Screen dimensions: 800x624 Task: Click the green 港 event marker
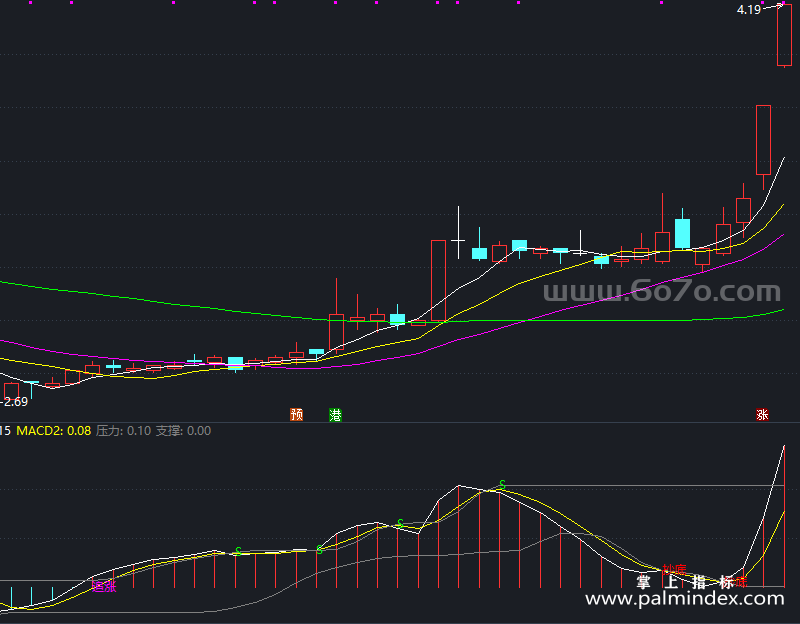pos(335,415)
